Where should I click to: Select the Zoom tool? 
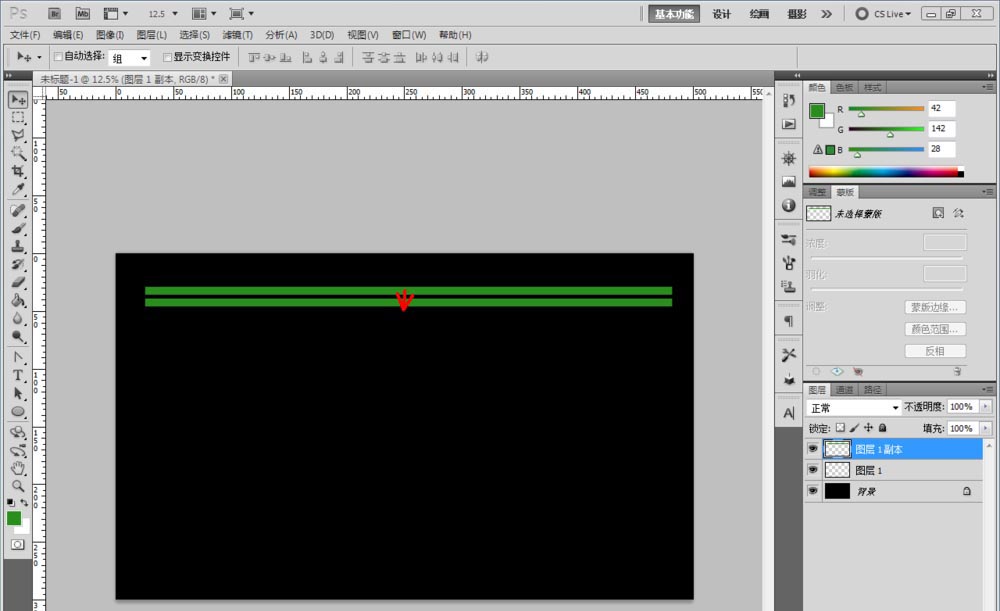pyautogui.click(x=18, y=486)
